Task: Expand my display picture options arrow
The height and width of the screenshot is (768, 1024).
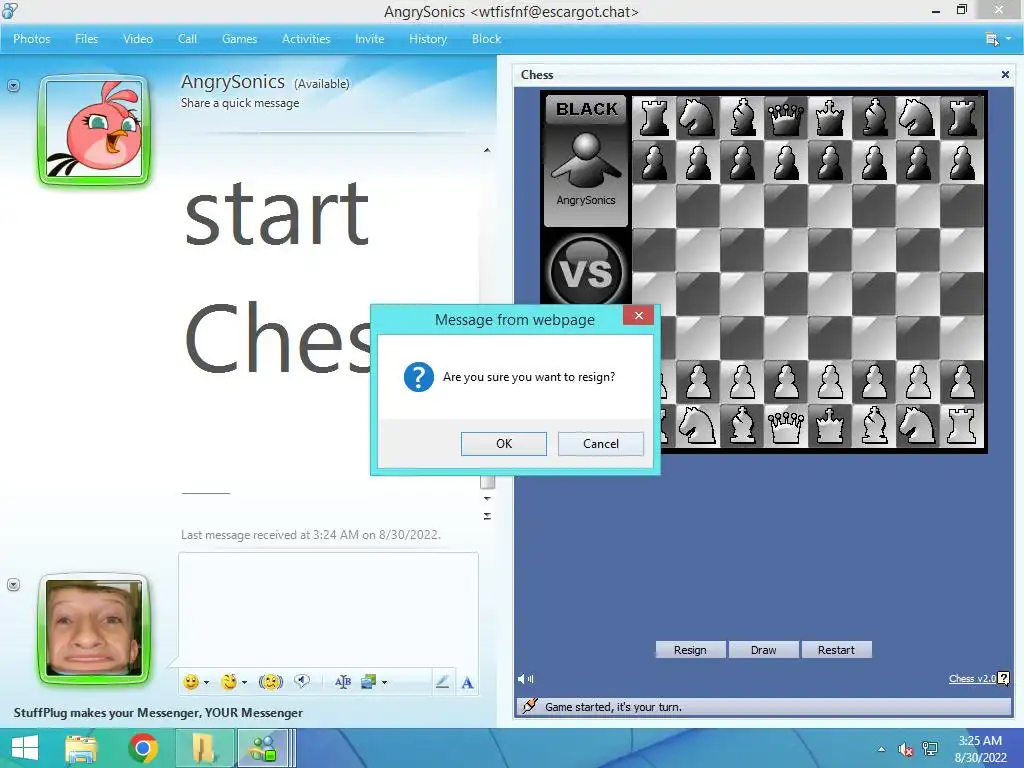Action: pyautogui.click(x=13, y=584)
